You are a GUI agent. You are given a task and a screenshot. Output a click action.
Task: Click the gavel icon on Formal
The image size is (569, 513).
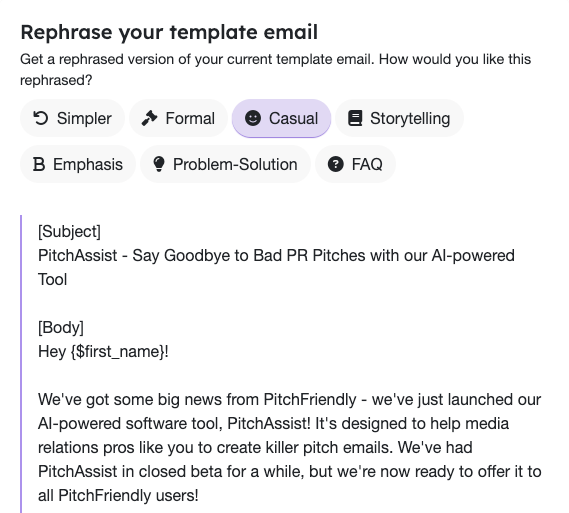149,118
